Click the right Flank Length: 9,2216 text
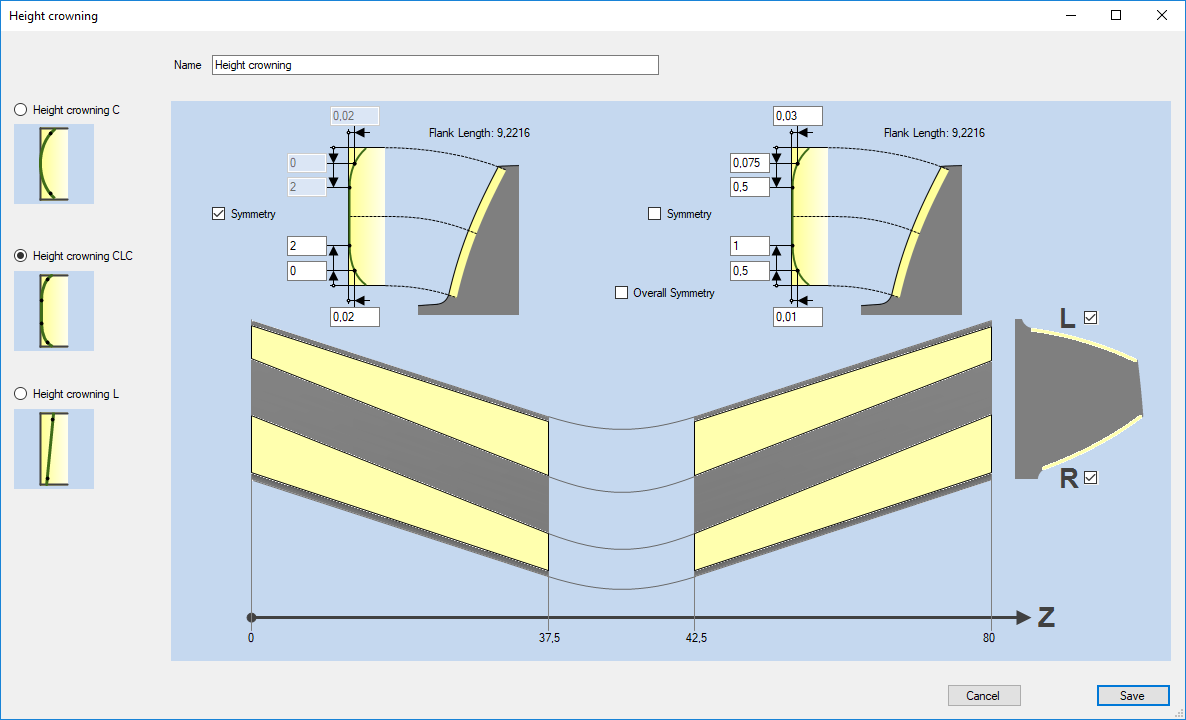The image size is (1186, 720). point(934,133)
